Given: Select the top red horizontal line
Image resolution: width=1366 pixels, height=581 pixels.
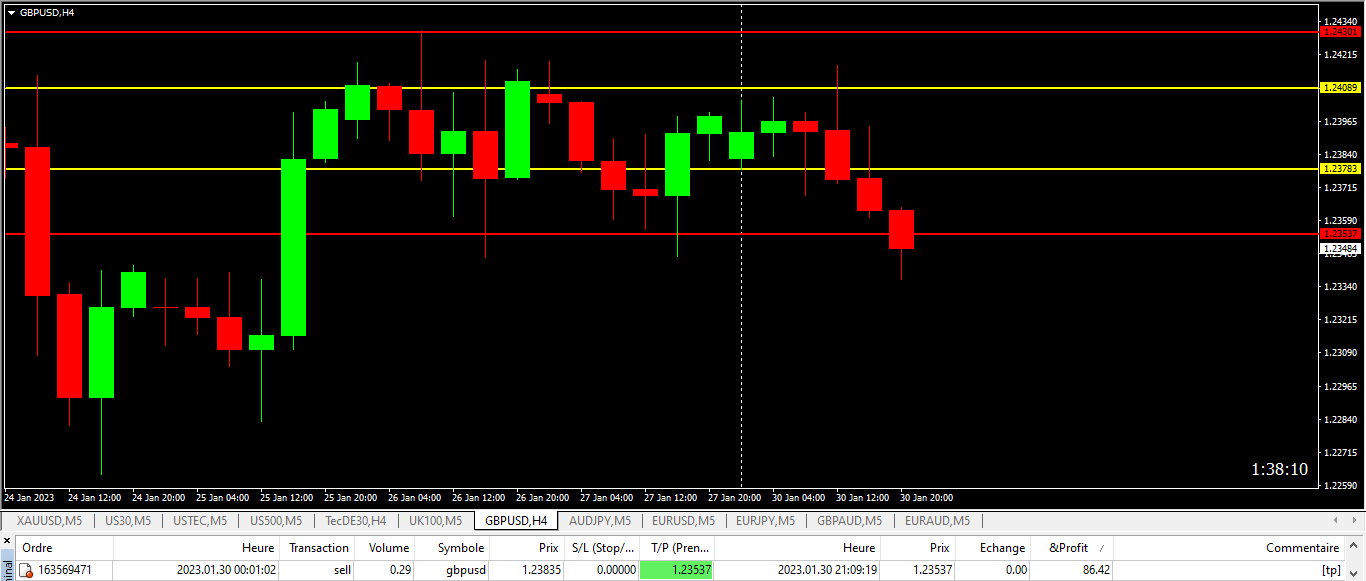Looking at the screenshot, I should click(660, 32).
